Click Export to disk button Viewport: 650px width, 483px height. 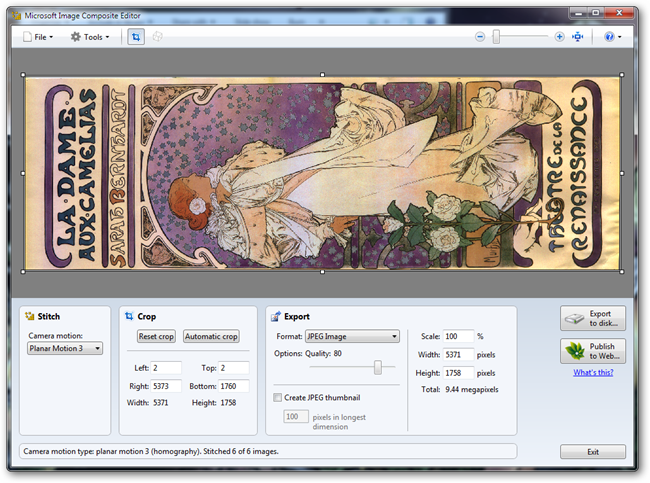tap(593, 318)
